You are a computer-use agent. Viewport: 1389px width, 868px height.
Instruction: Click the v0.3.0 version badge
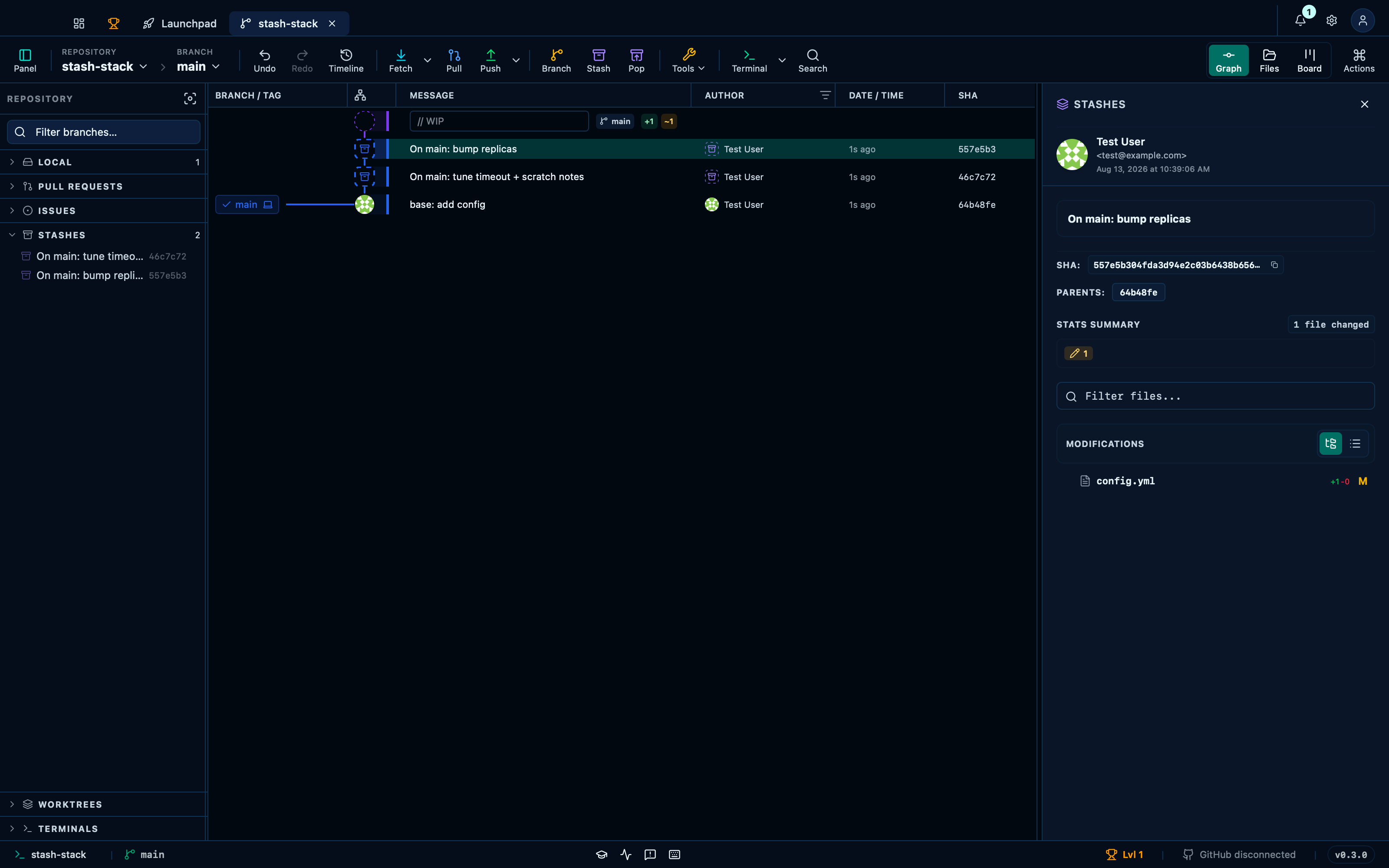tap(1350, 854)
